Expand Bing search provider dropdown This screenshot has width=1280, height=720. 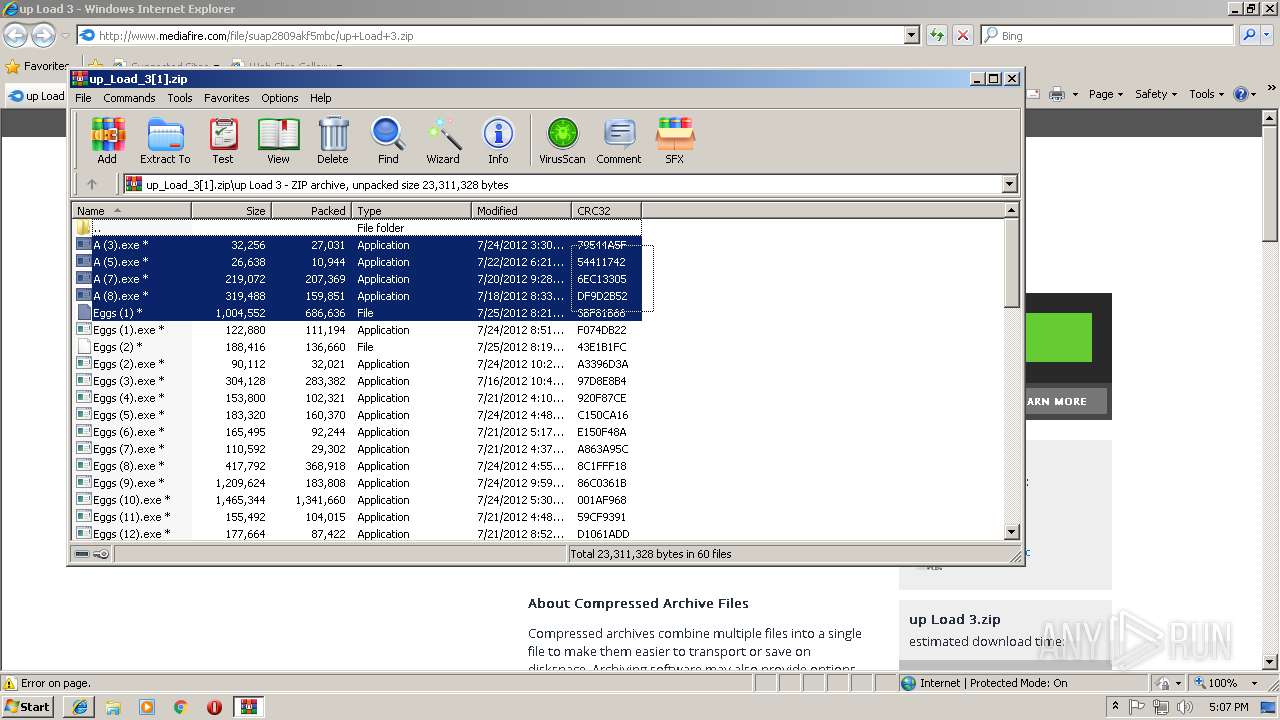[x=1267, y=35]
